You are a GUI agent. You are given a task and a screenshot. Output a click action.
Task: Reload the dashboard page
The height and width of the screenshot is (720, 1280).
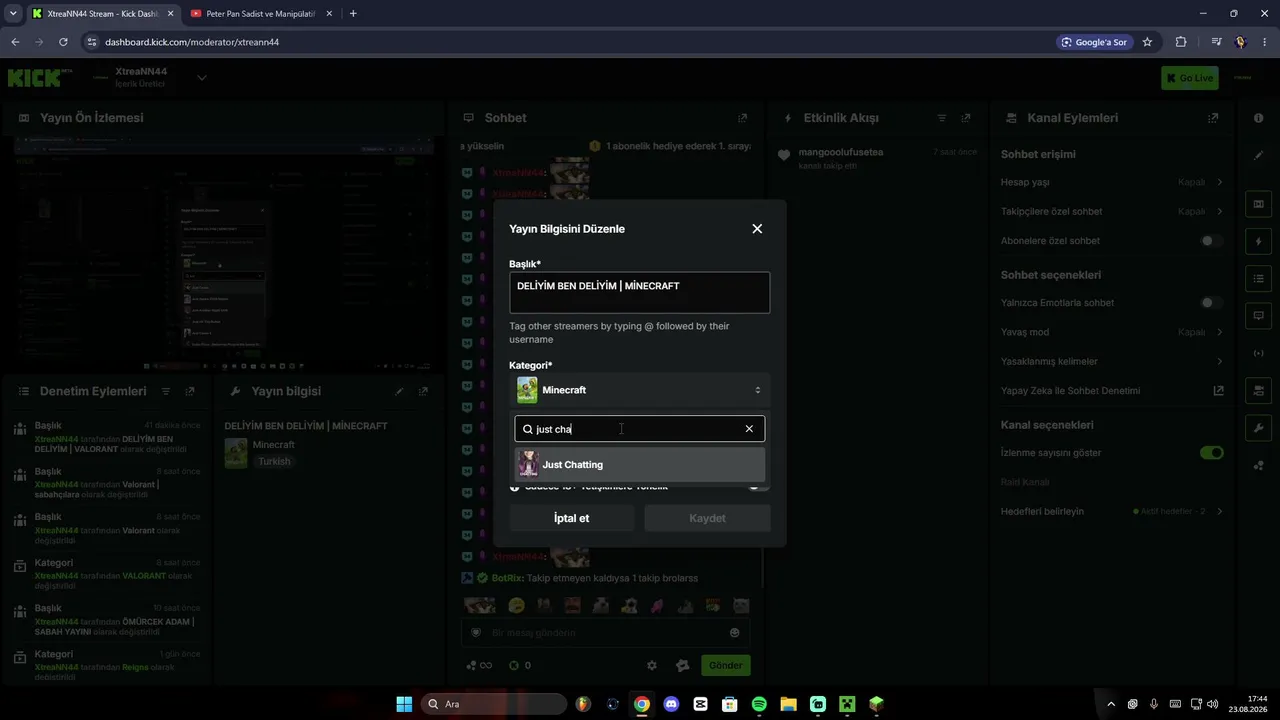coord(63,42)
